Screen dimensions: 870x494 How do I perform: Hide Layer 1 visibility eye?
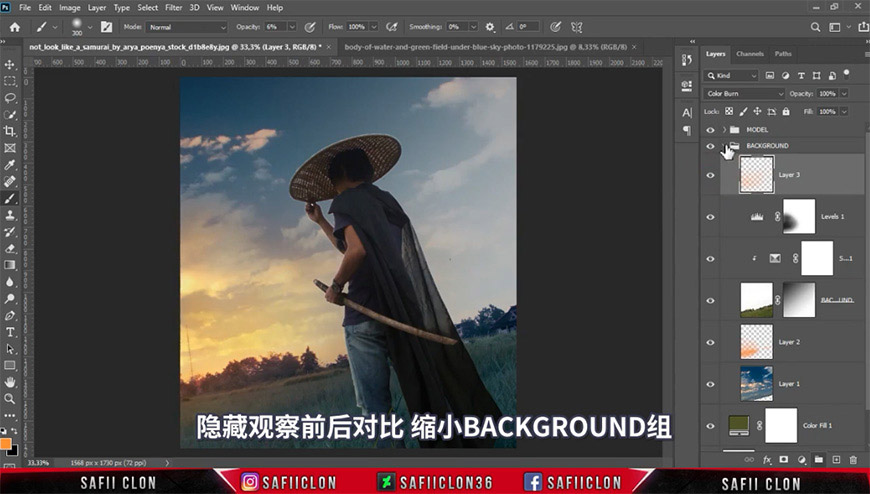(710, 384)
